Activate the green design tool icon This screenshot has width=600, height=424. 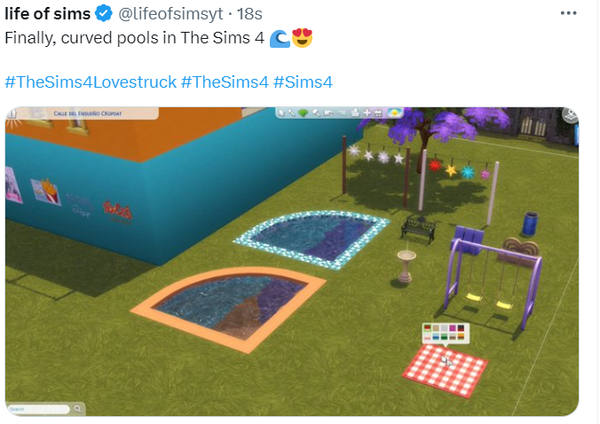pyautogui.click(x=303, y=113)
